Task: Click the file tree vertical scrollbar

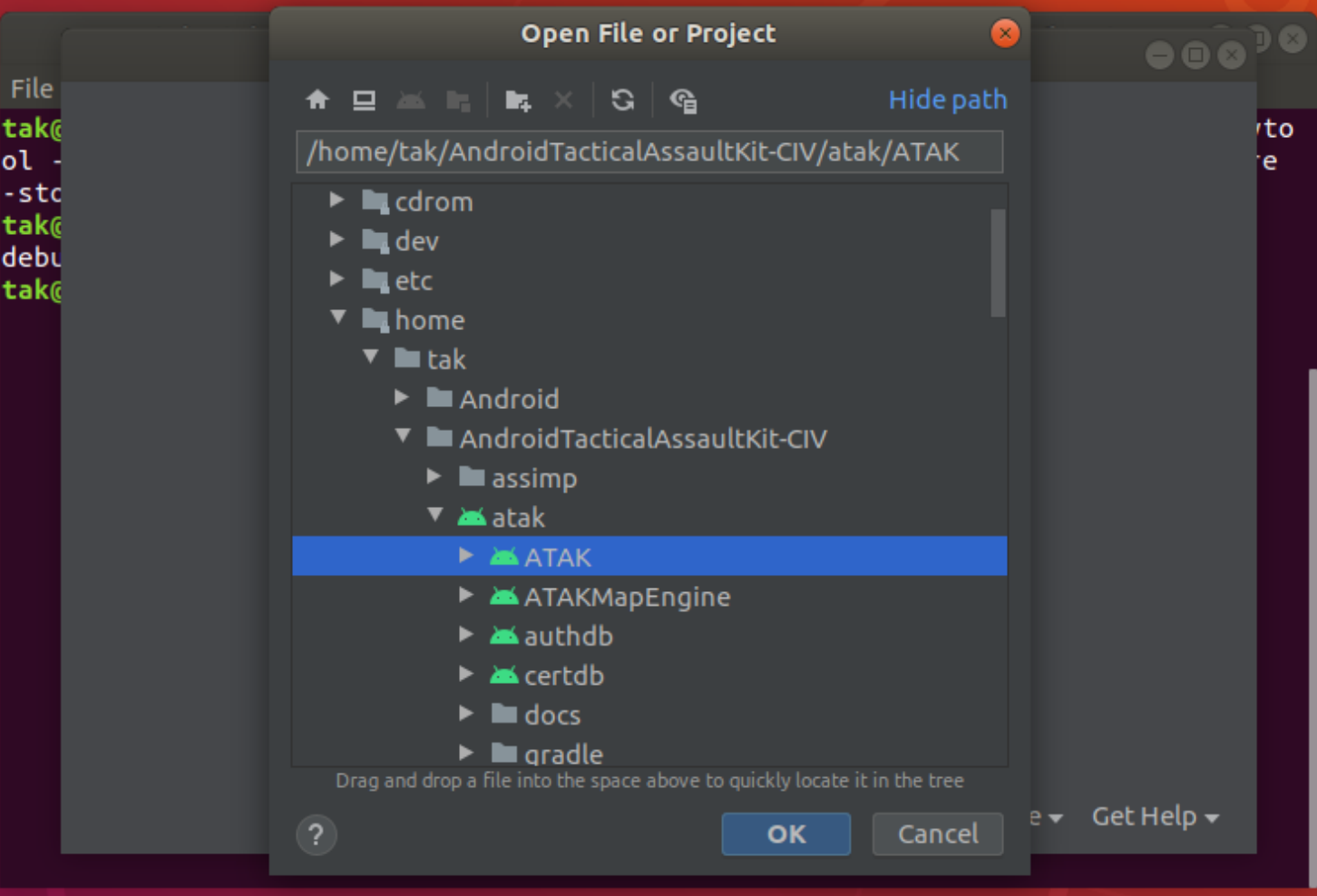Action: [x=999, y=263]
